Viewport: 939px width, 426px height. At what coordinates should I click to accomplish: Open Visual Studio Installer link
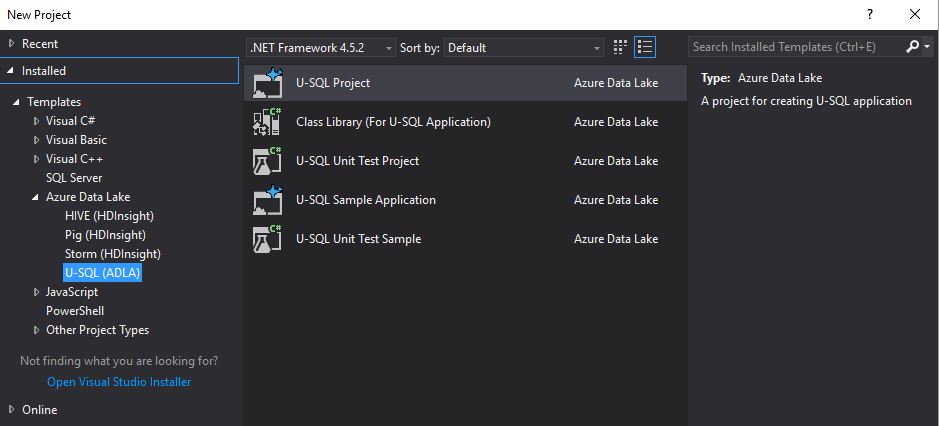click(119, 382)
